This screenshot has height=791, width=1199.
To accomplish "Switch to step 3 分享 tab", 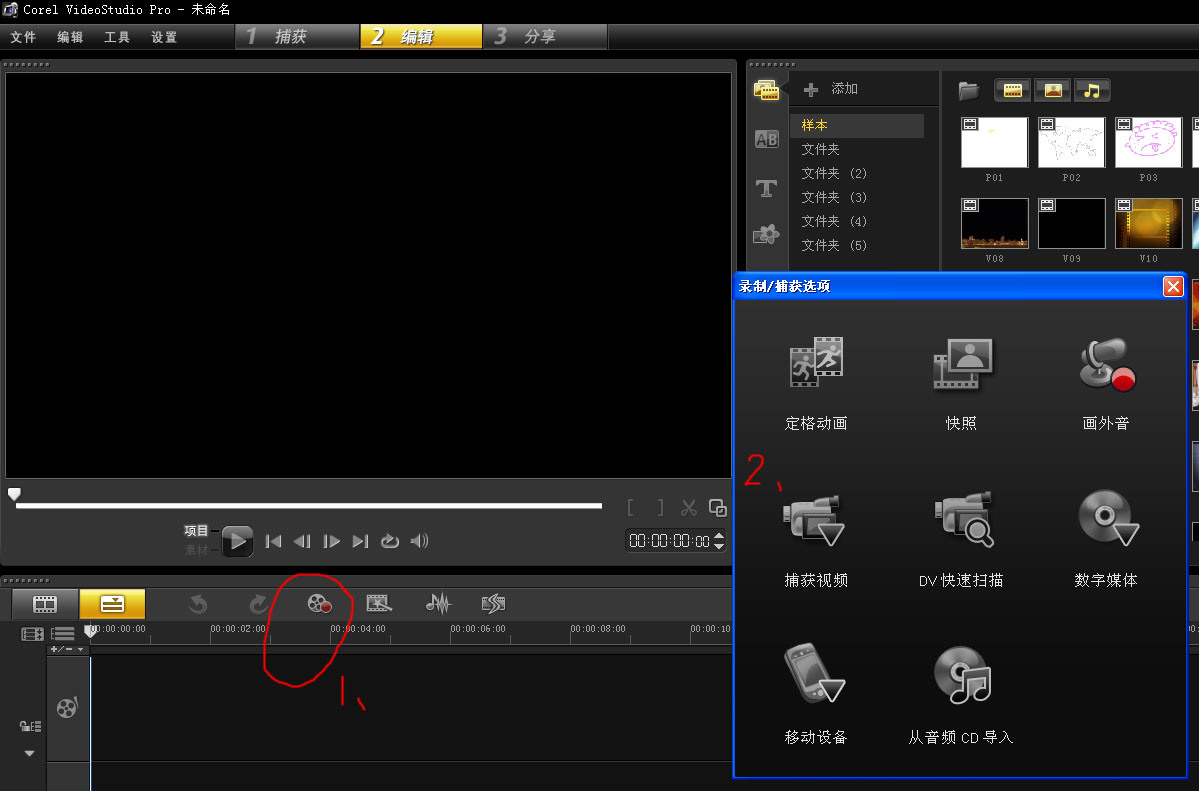I will click(x=546, y=36).
